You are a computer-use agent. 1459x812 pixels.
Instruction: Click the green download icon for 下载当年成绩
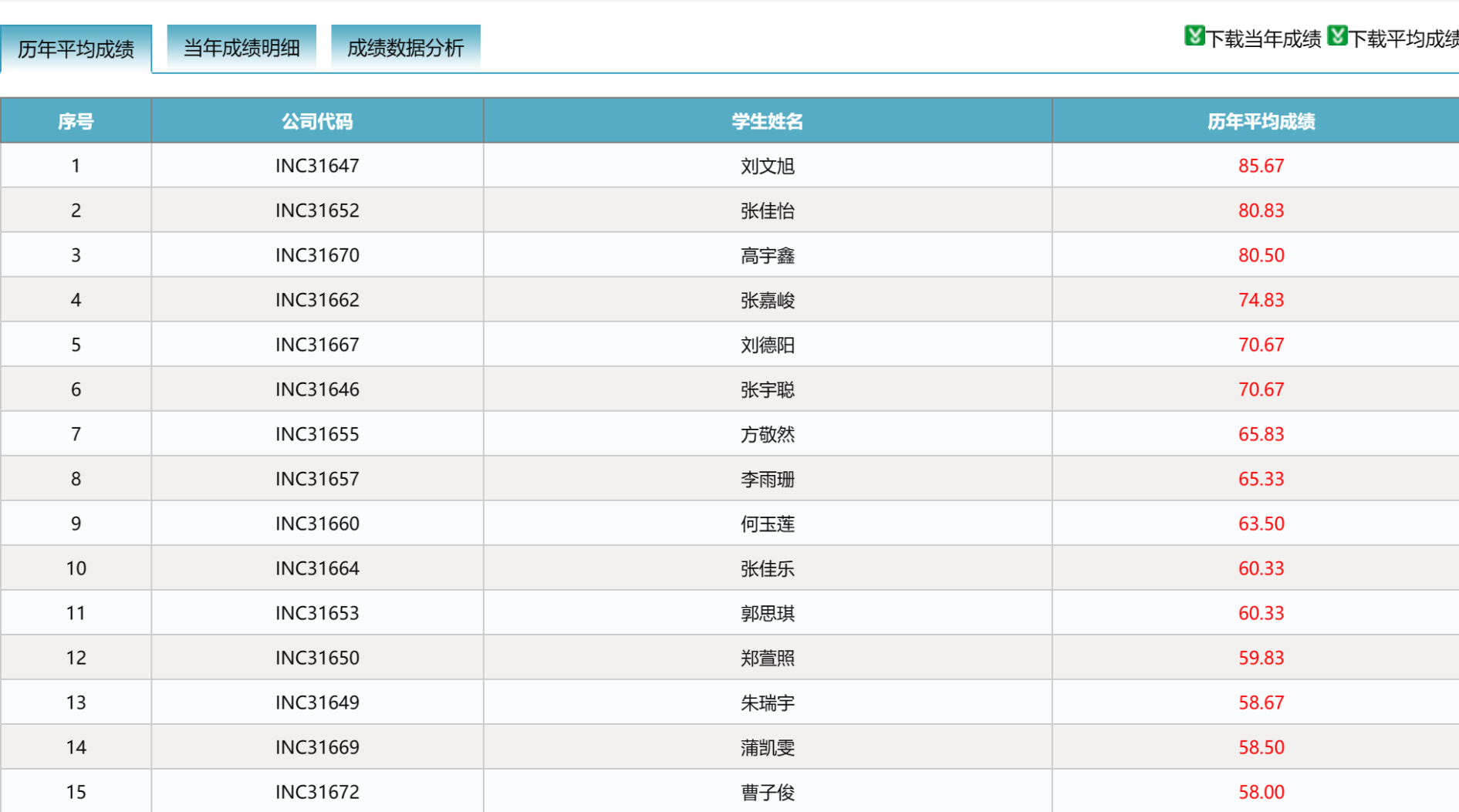click(x=1194, y=36)
